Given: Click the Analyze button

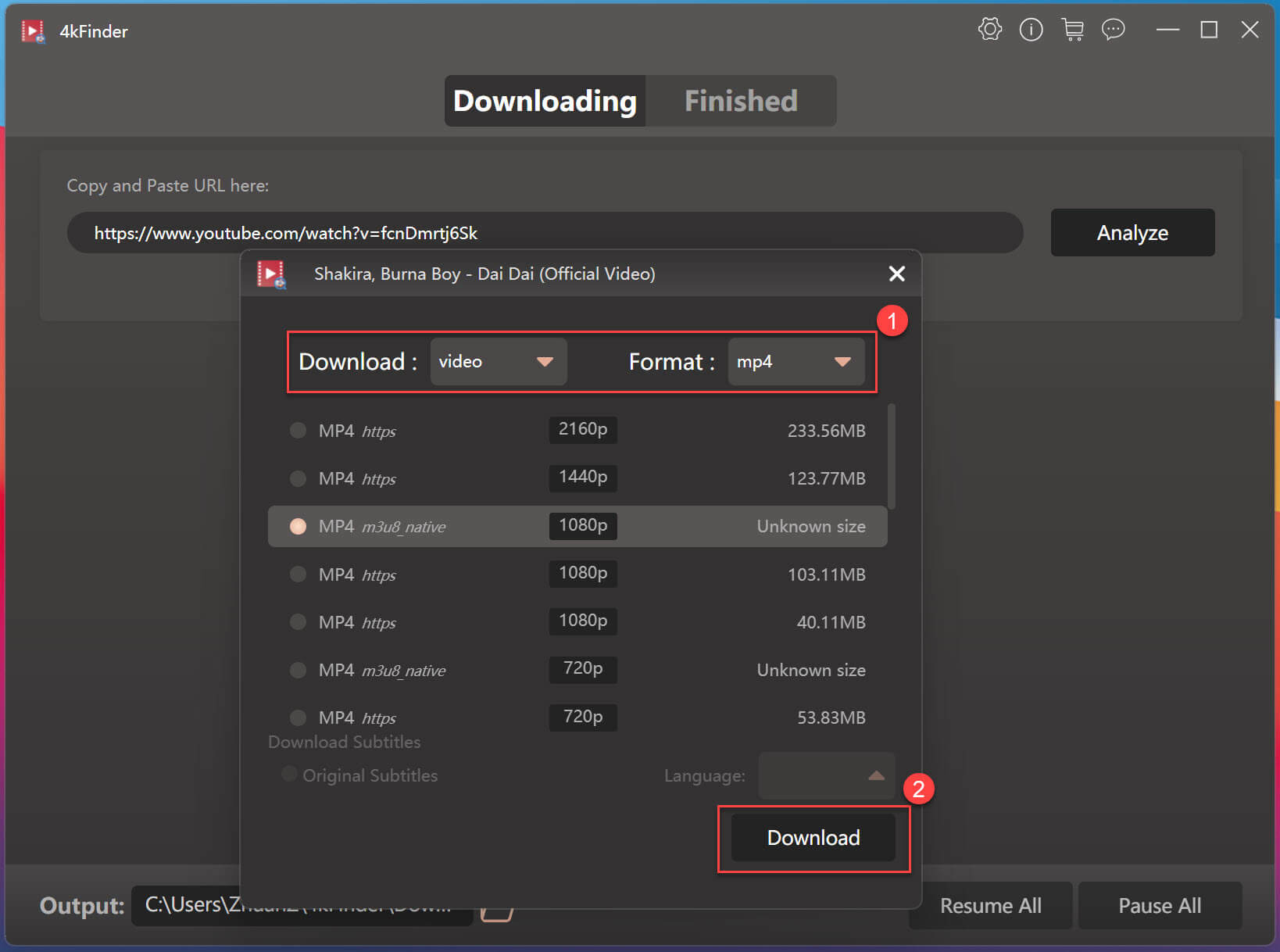Looking at the screenshot, I should click(1132, 232).
